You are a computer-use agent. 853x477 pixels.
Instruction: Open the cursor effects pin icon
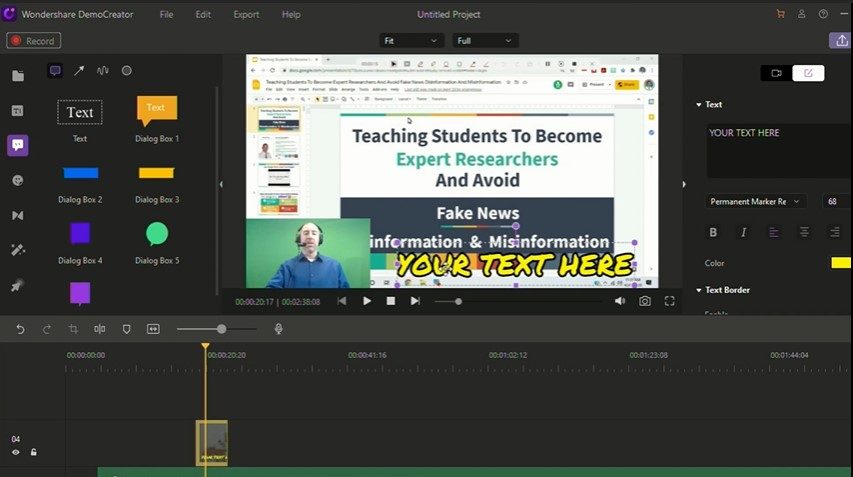coord(17,285)
